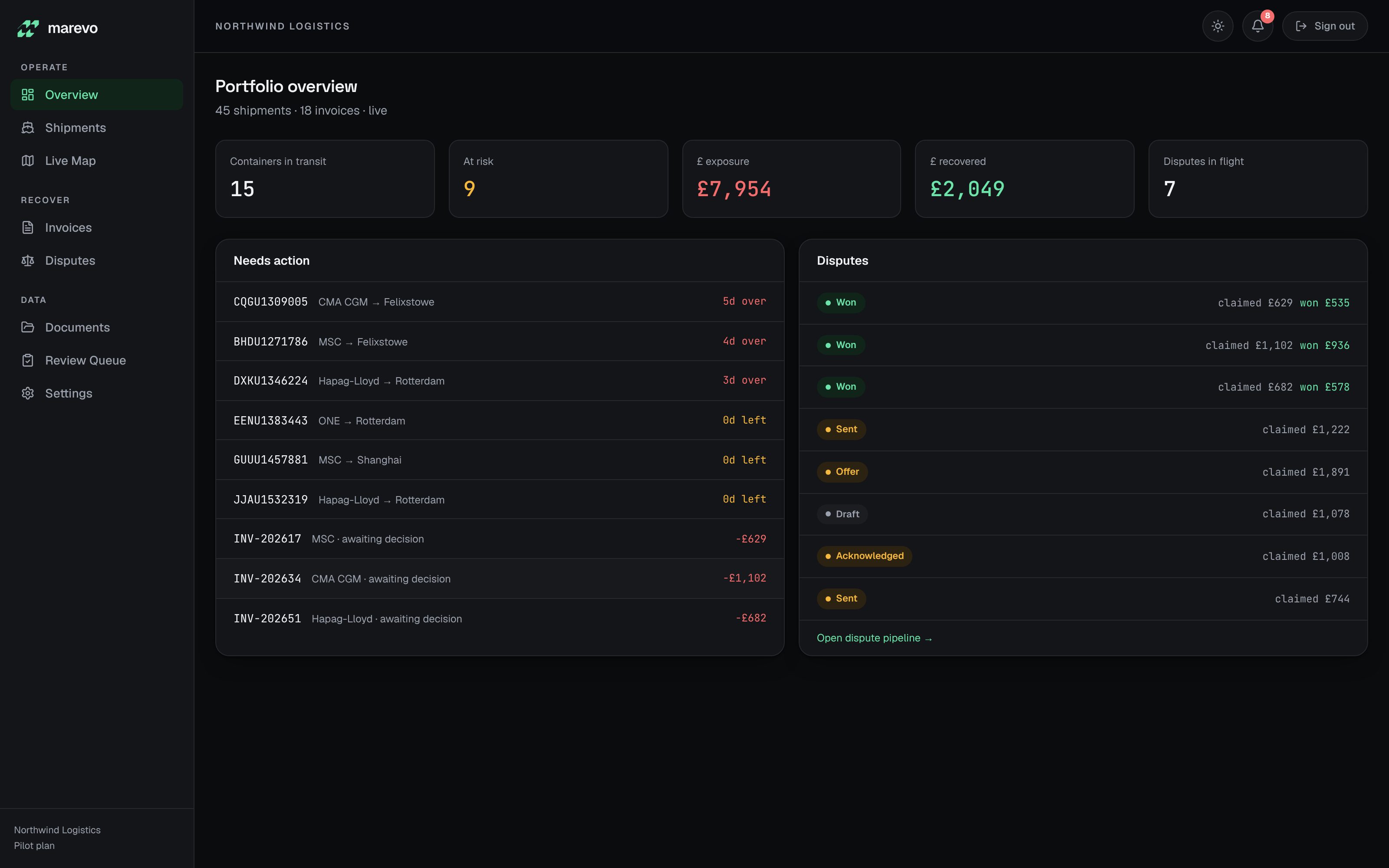The image size is (1389, 868).
Task: Navigate to Invoices
Action: tap(96, 227)
